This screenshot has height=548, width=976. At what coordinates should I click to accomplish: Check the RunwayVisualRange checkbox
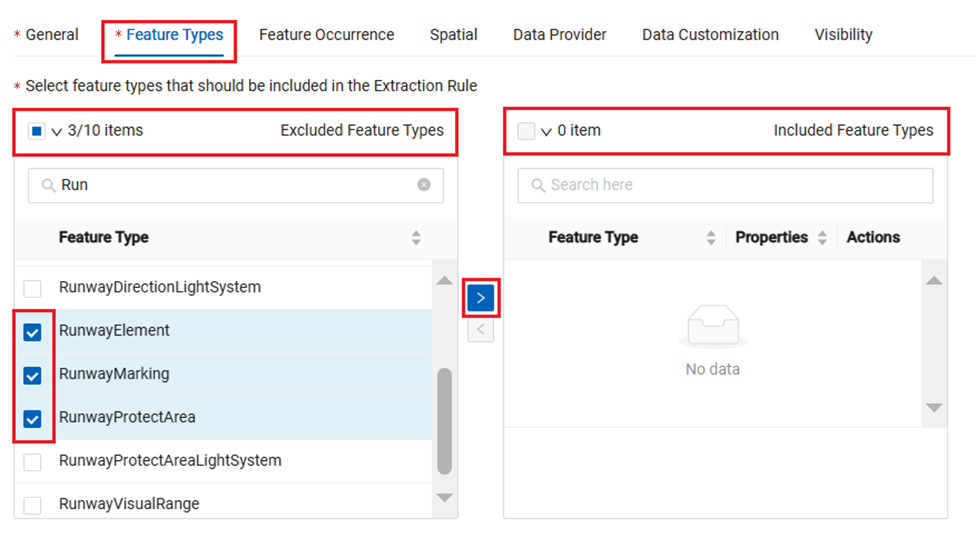tap(32, 505)
